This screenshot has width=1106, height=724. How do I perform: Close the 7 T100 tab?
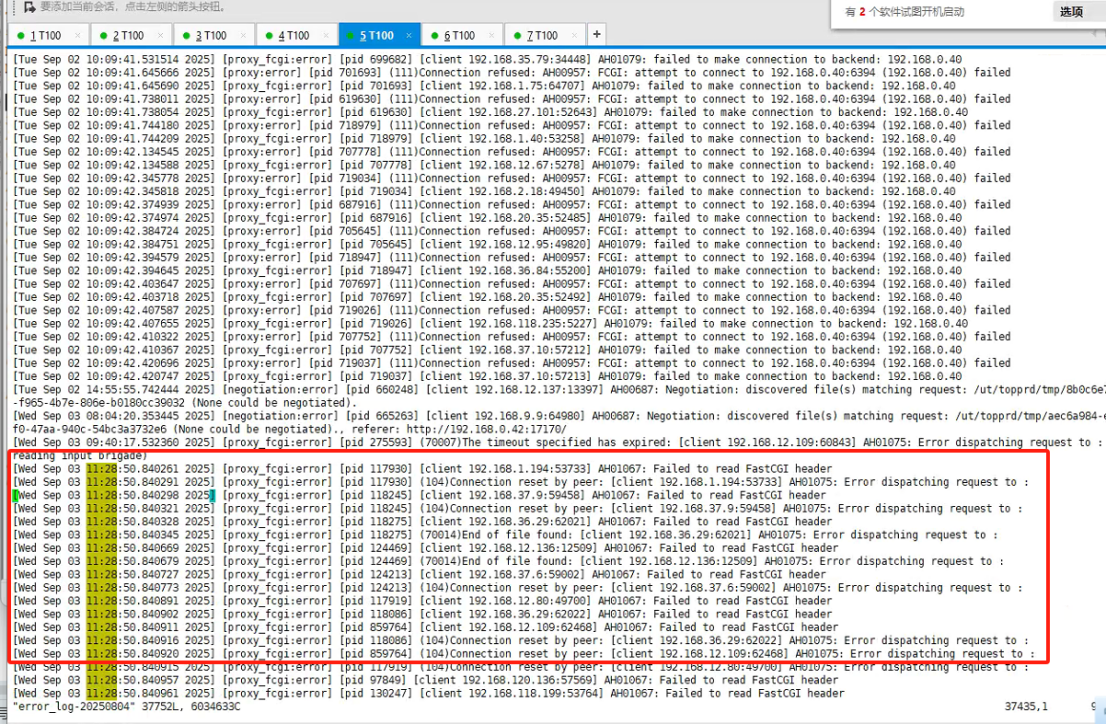tap(577, 33)
